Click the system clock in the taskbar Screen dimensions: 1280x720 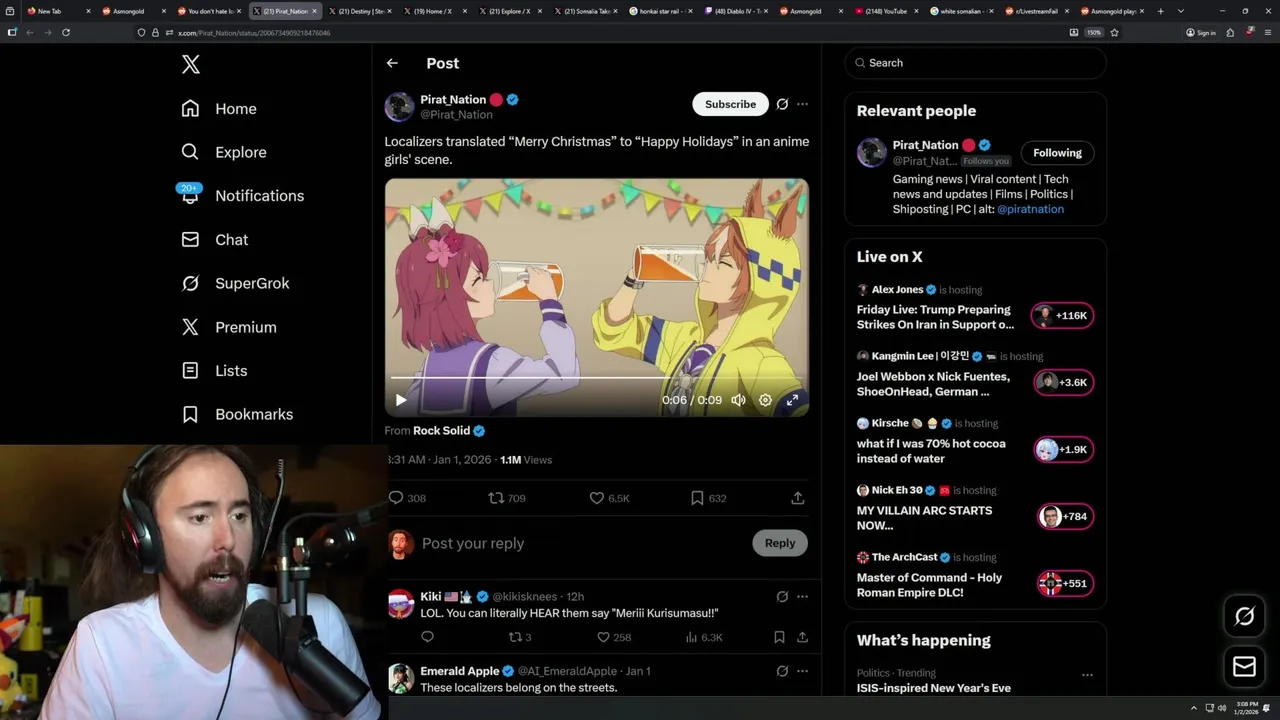tap(1245, 707)
